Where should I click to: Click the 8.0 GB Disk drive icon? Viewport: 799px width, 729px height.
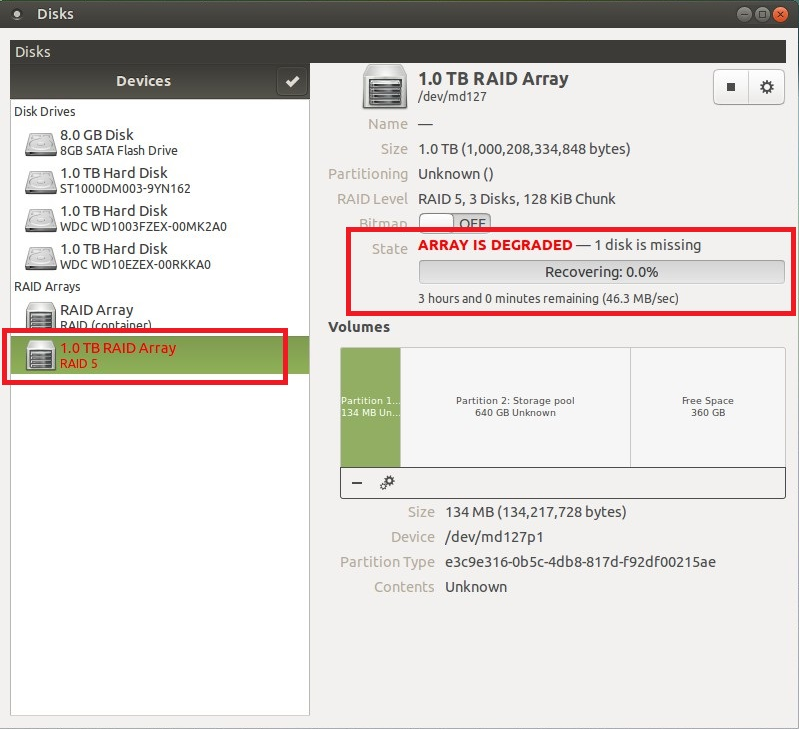tap(41, 144)
